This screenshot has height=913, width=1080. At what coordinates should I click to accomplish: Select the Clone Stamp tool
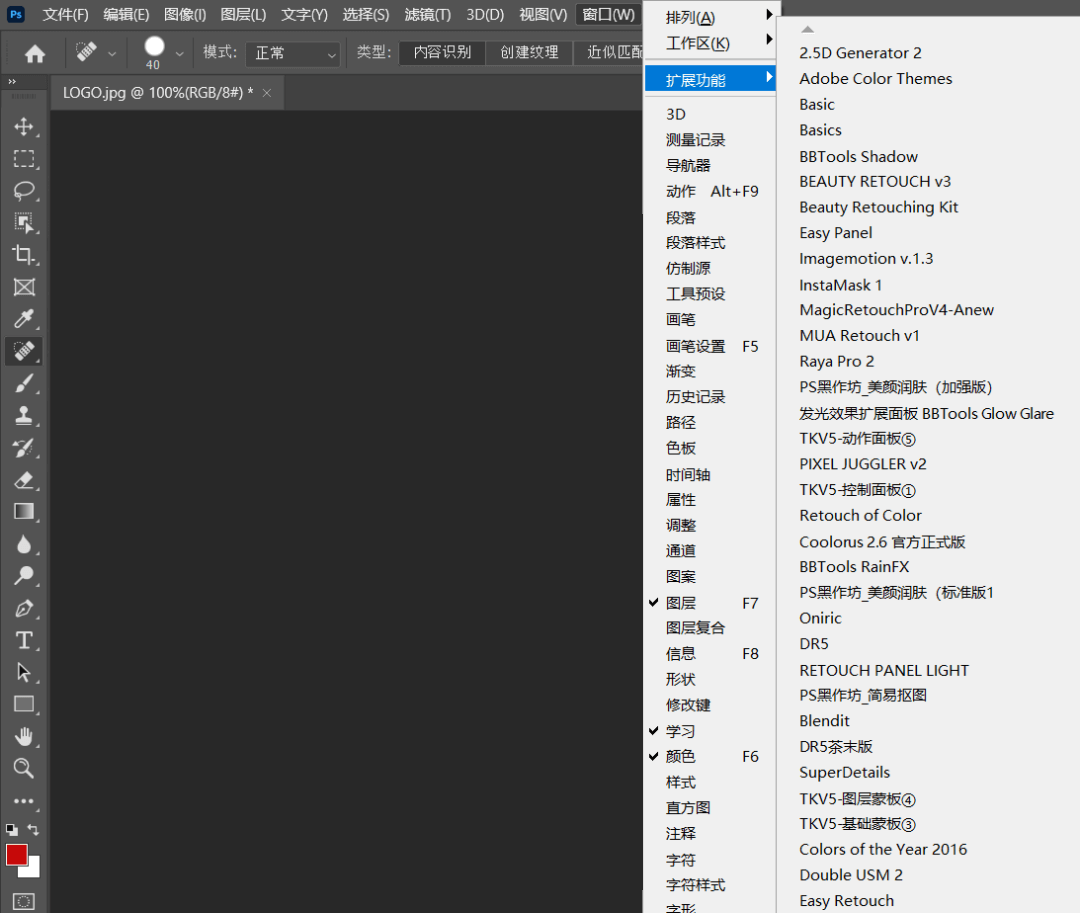(24, 415)
